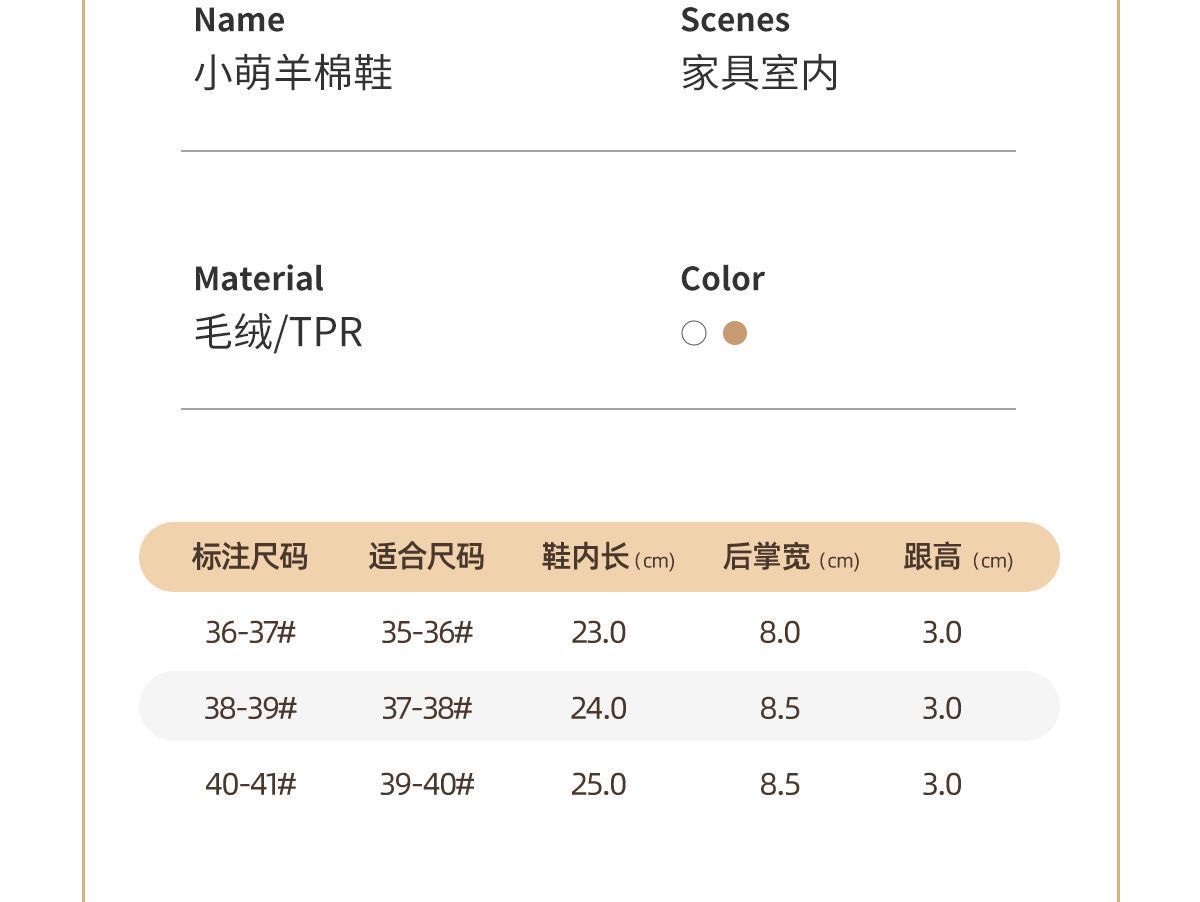Click the 适合尺码 column header
1200x902 pixels.
click(426, 557)
